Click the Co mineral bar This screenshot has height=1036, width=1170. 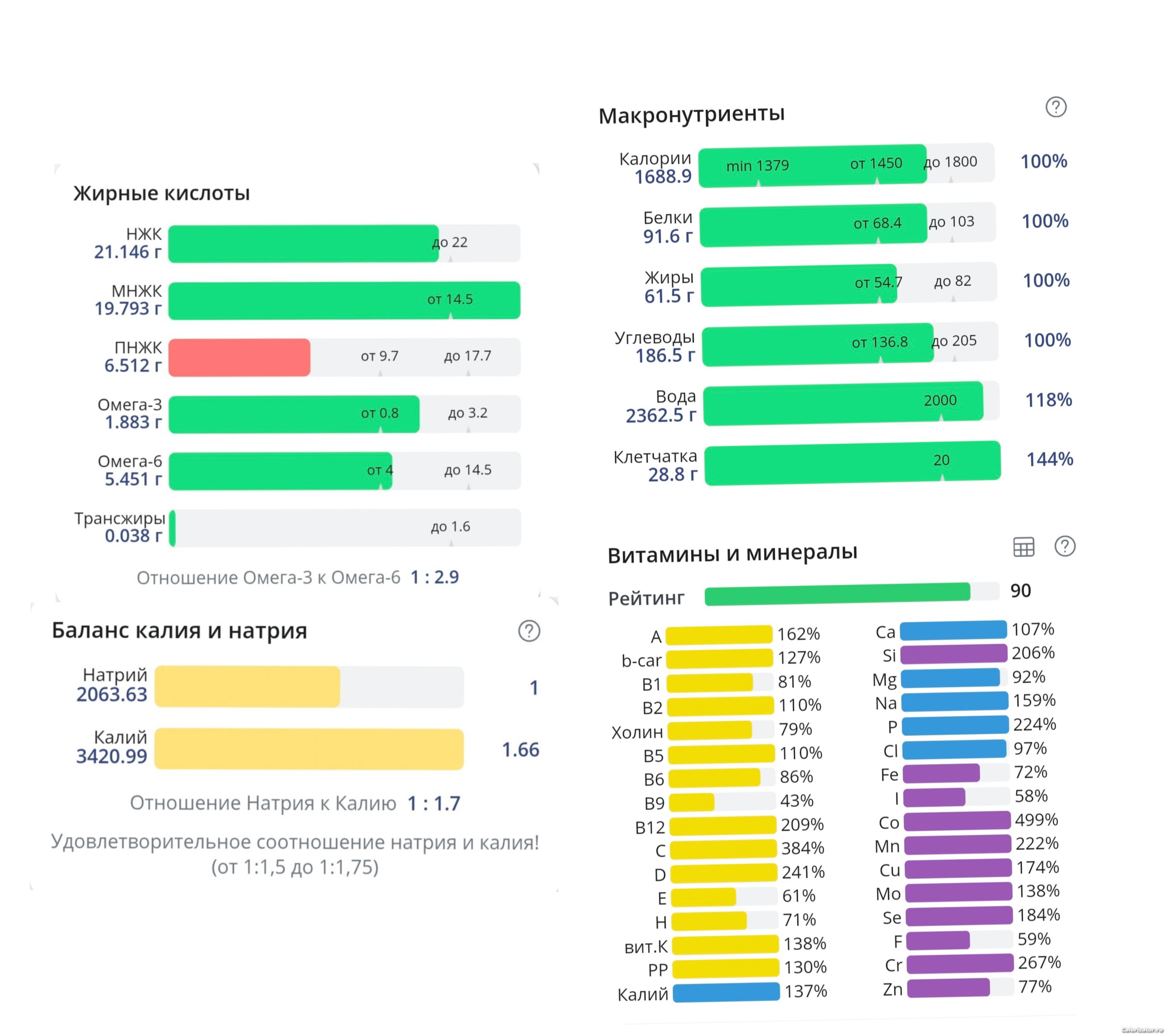[x=957, y=821]
